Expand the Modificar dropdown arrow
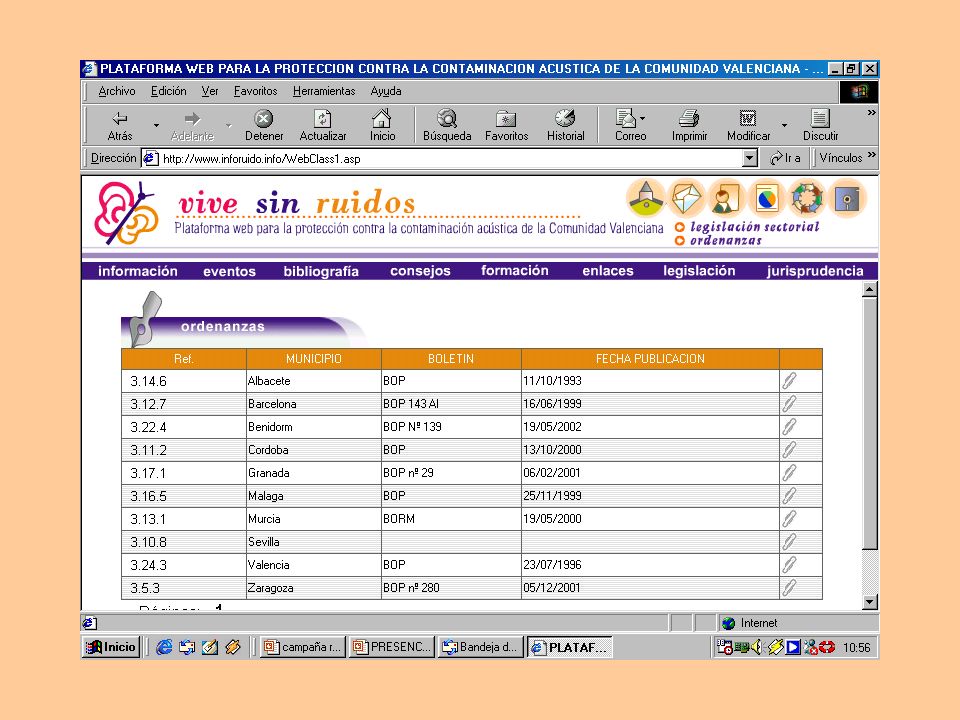 [784, 126]
